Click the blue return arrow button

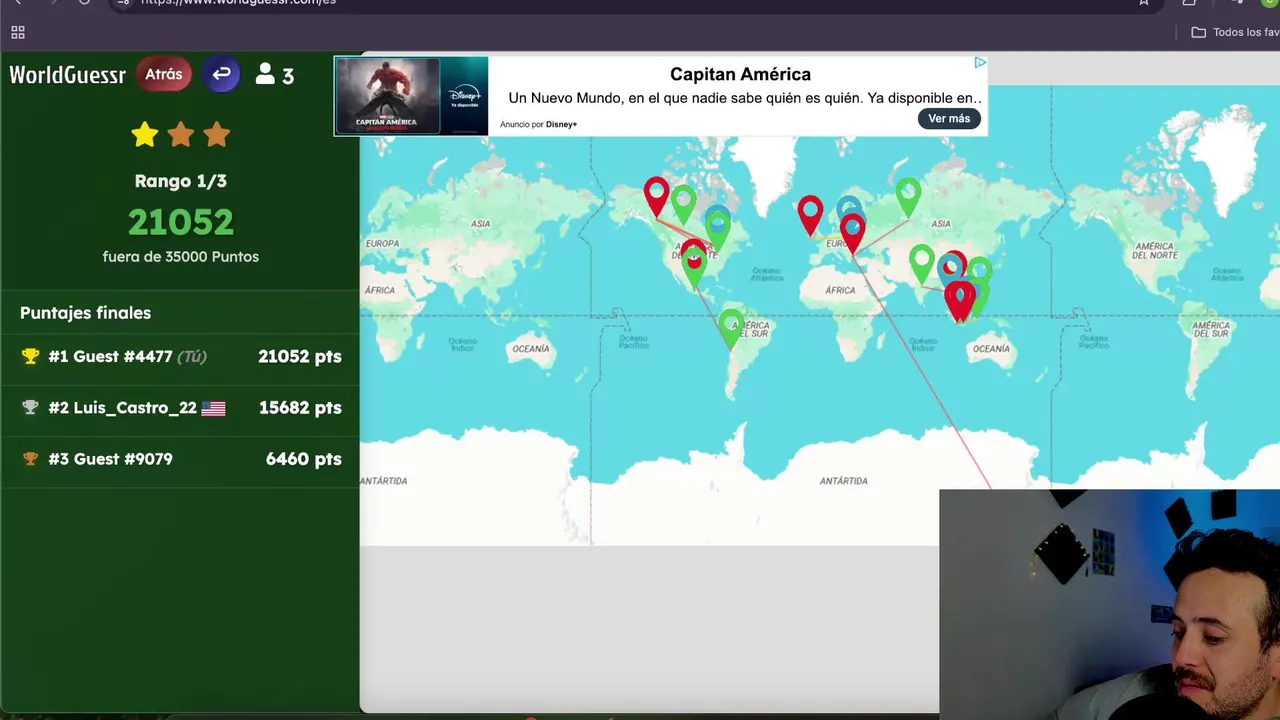click(221, 74)
